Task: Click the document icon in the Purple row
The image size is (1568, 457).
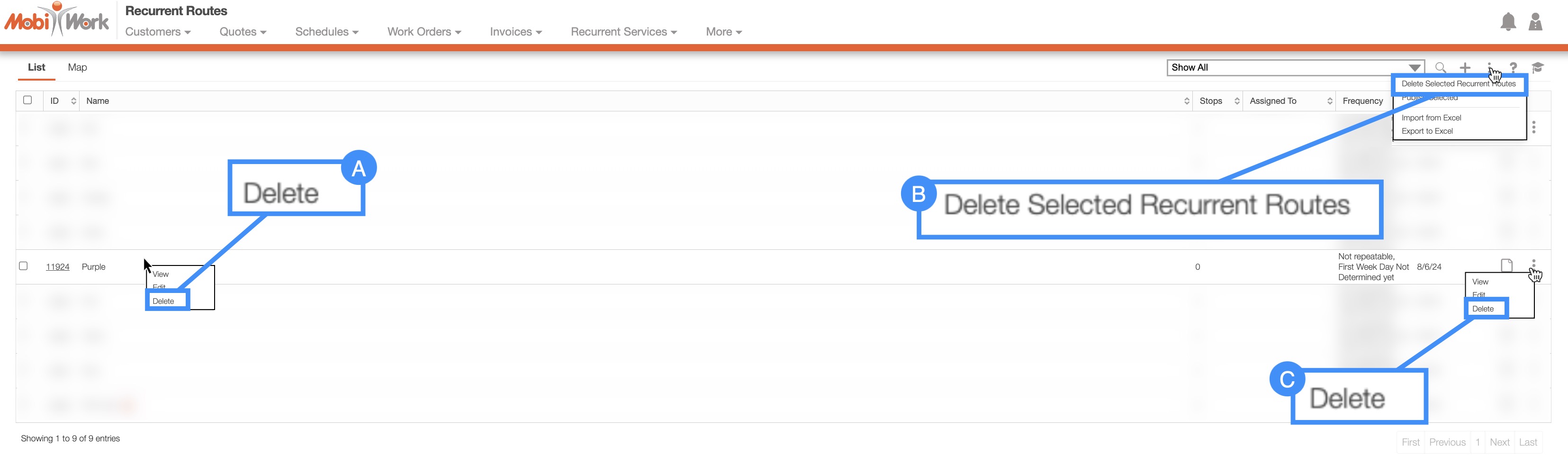Action: (x=1506, y=265)
